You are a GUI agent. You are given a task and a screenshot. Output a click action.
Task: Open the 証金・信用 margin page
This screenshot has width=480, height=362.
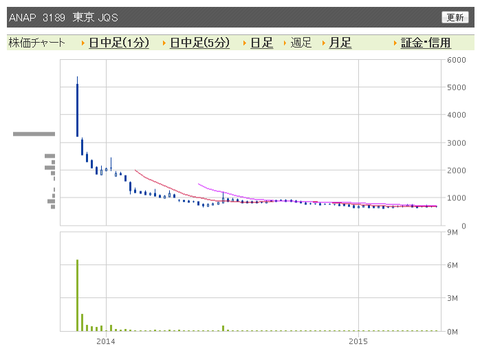426,43
